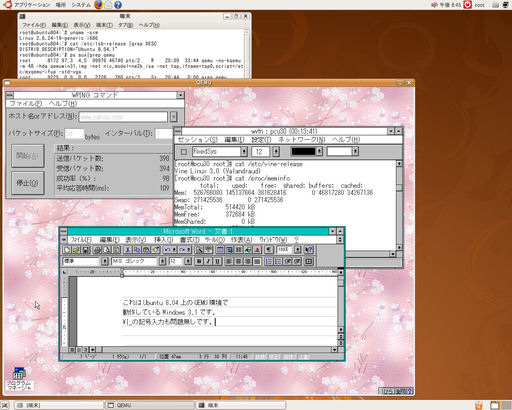This screenshot has width=512, height=410.
Task: Click the AutoFormat icon in Word
Action: point(200,250)
